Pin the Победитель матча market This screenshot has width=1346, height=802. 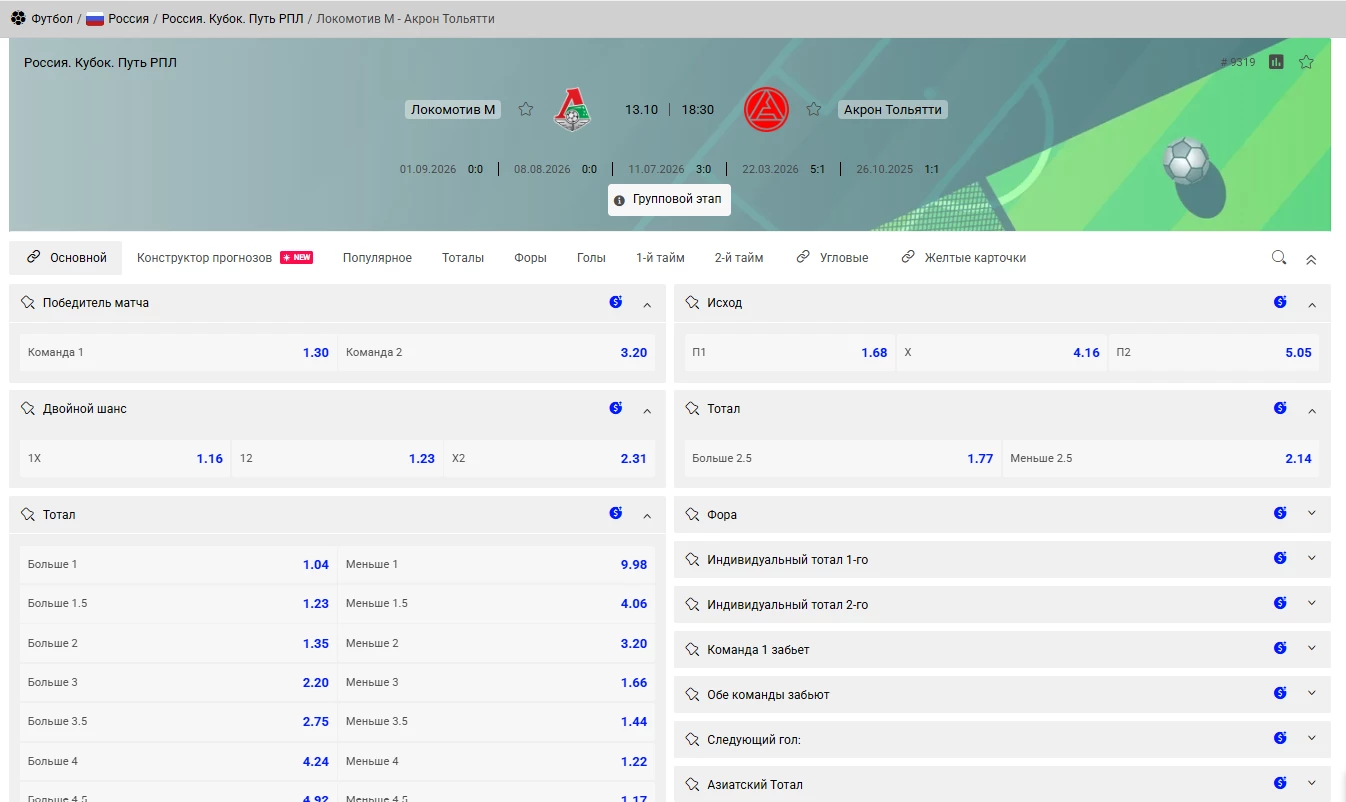pos(28,302)
